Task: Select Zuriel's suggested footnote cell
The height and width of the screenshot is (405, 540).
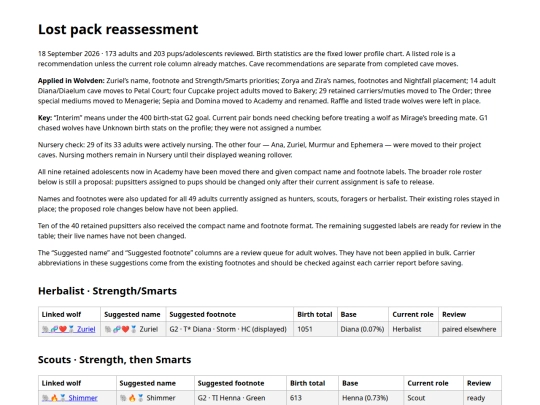Action: coord(230,329)
